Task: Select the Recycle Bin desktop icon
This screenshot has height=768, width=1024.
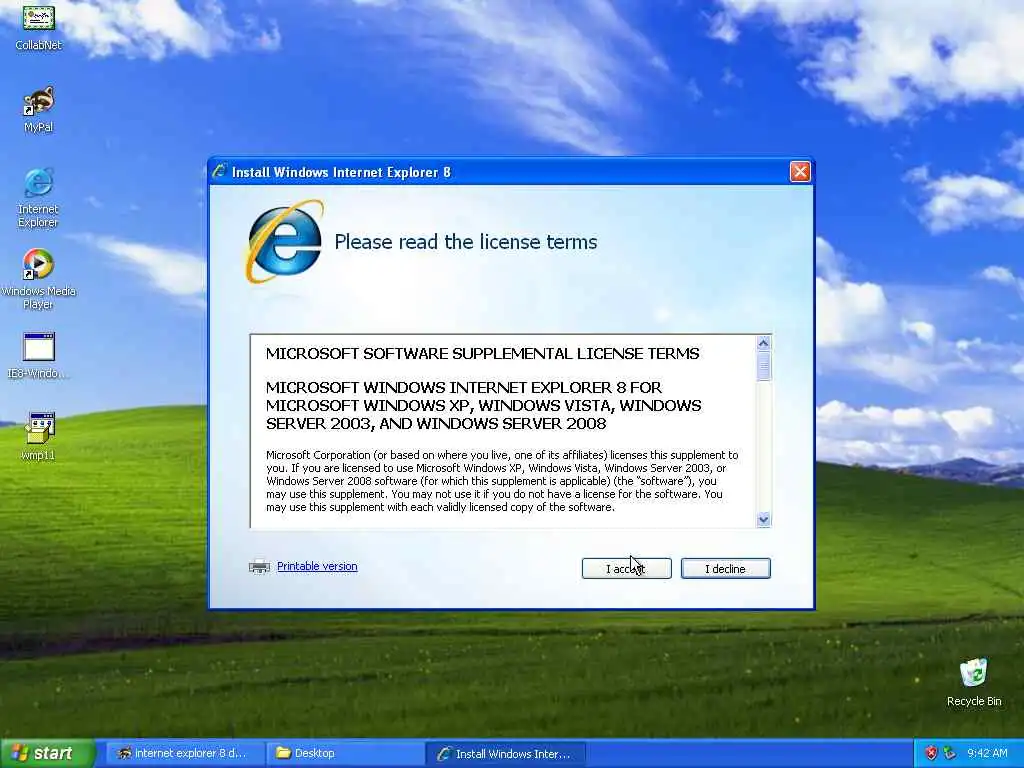Action: [x=974, y=682]
